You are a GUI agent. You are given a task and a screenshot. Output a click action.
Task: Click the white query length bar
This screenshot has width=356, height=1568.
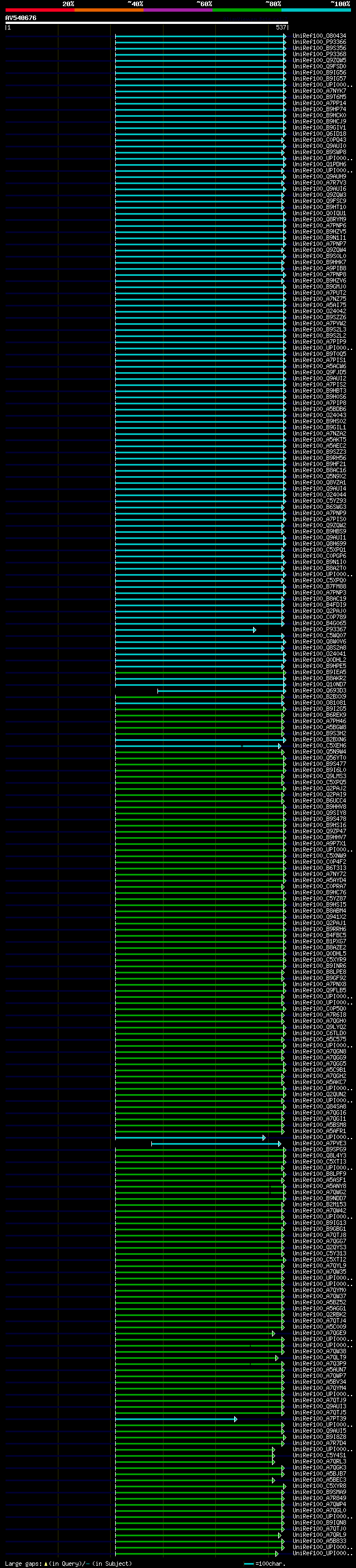(x=147, y=22)
